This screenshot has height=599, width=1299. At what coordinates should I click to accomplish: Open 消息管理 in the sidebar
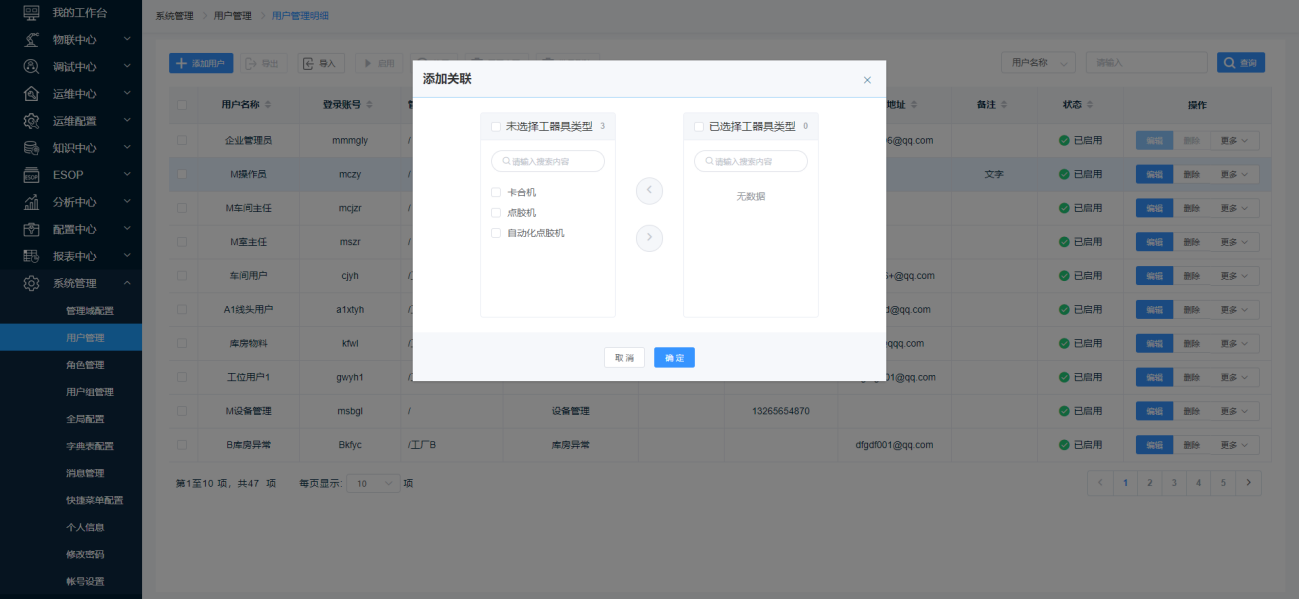[85, 473]
